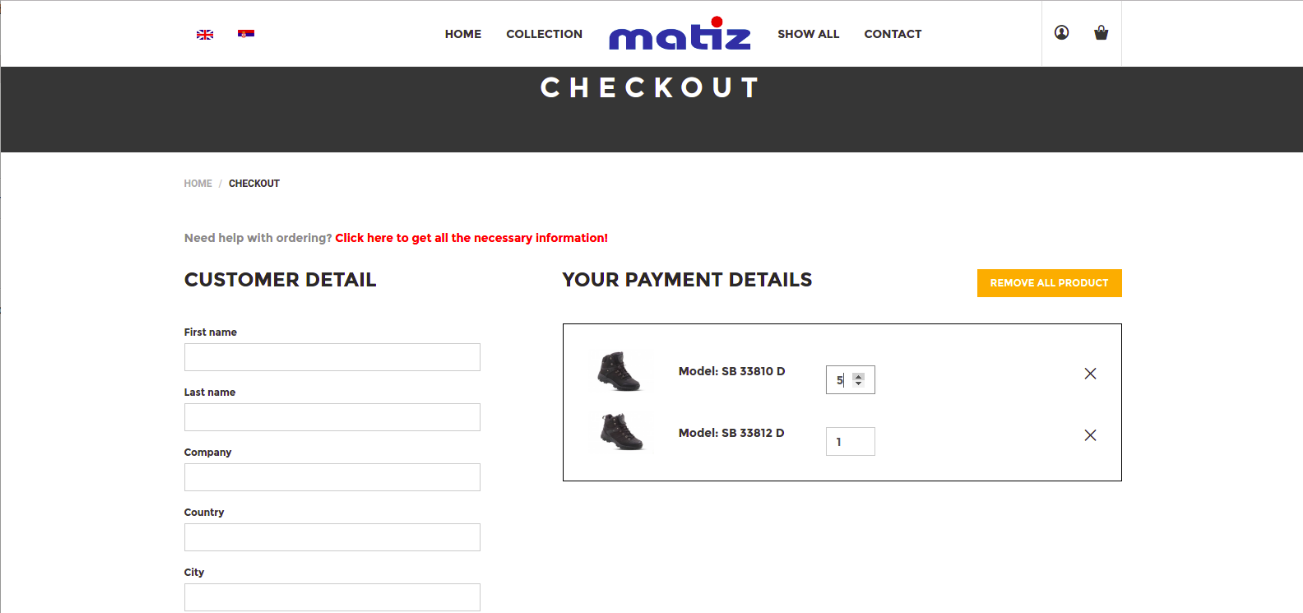Go to Show All page
The width and height of the screenshot is (1303, 613).
pos(808,34)
